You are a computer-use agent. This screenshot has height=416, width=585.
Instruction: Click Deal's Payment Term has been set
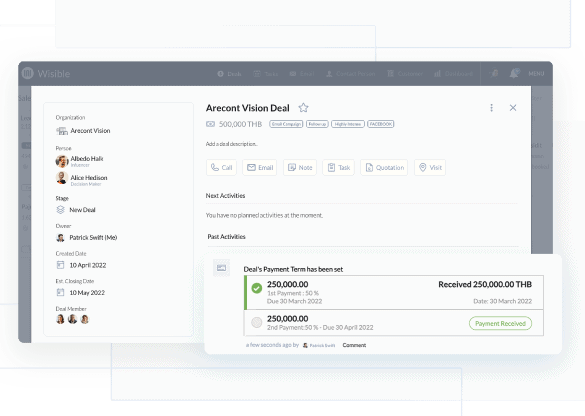click(293, 269)
